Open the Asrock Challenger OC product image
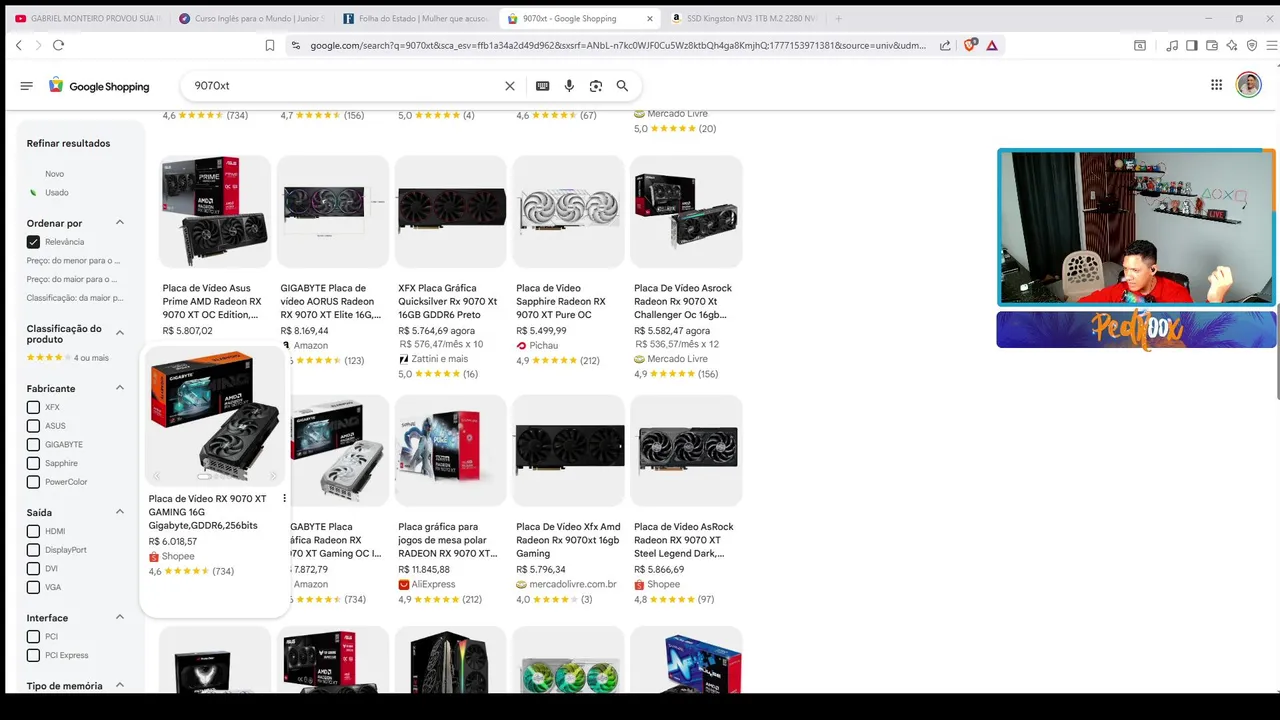Screen dimensions: 1280x720 tap(687, 211)
